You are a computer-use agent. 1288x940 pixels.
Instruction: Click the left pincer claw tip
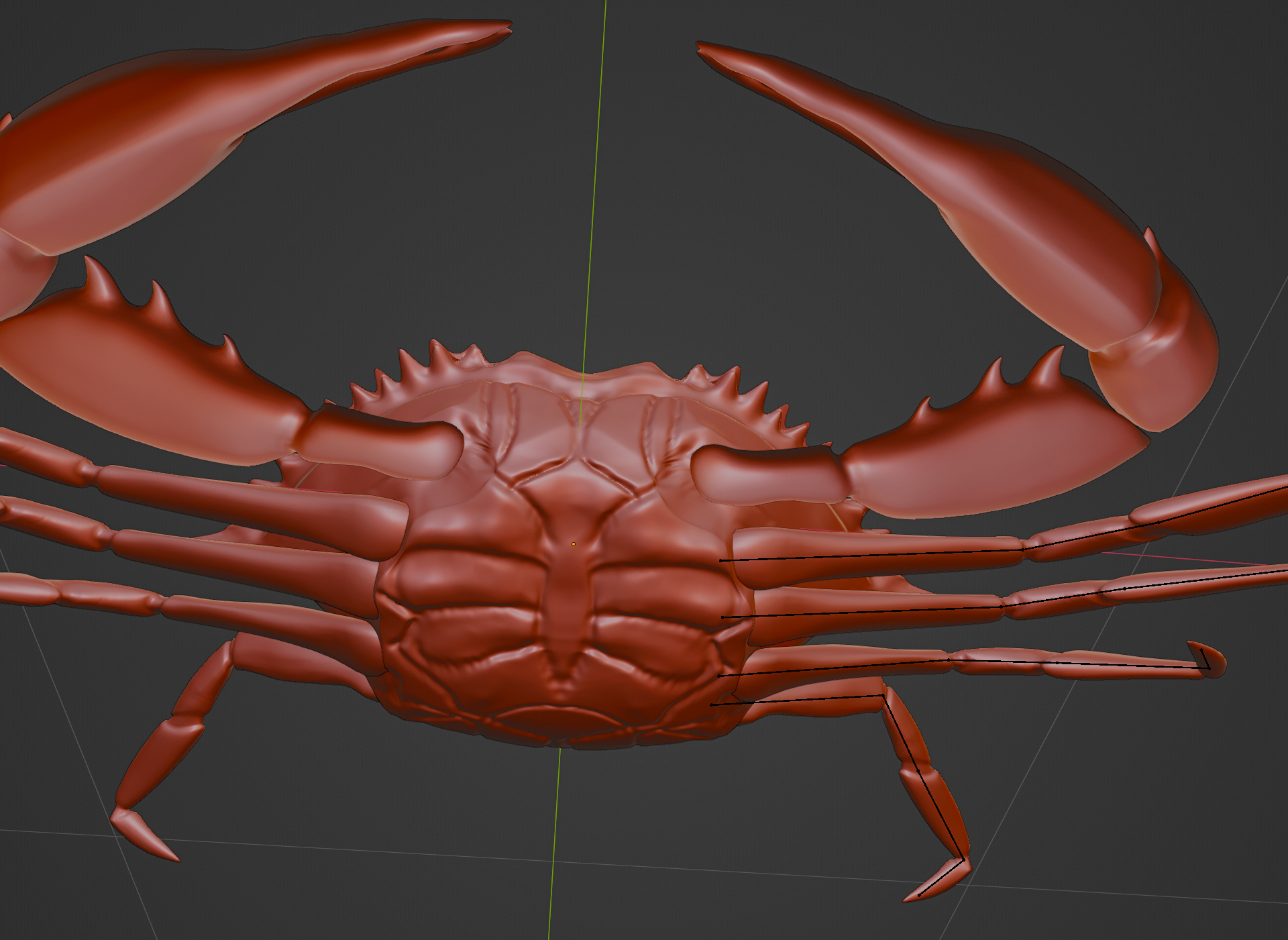click(508, 25)
